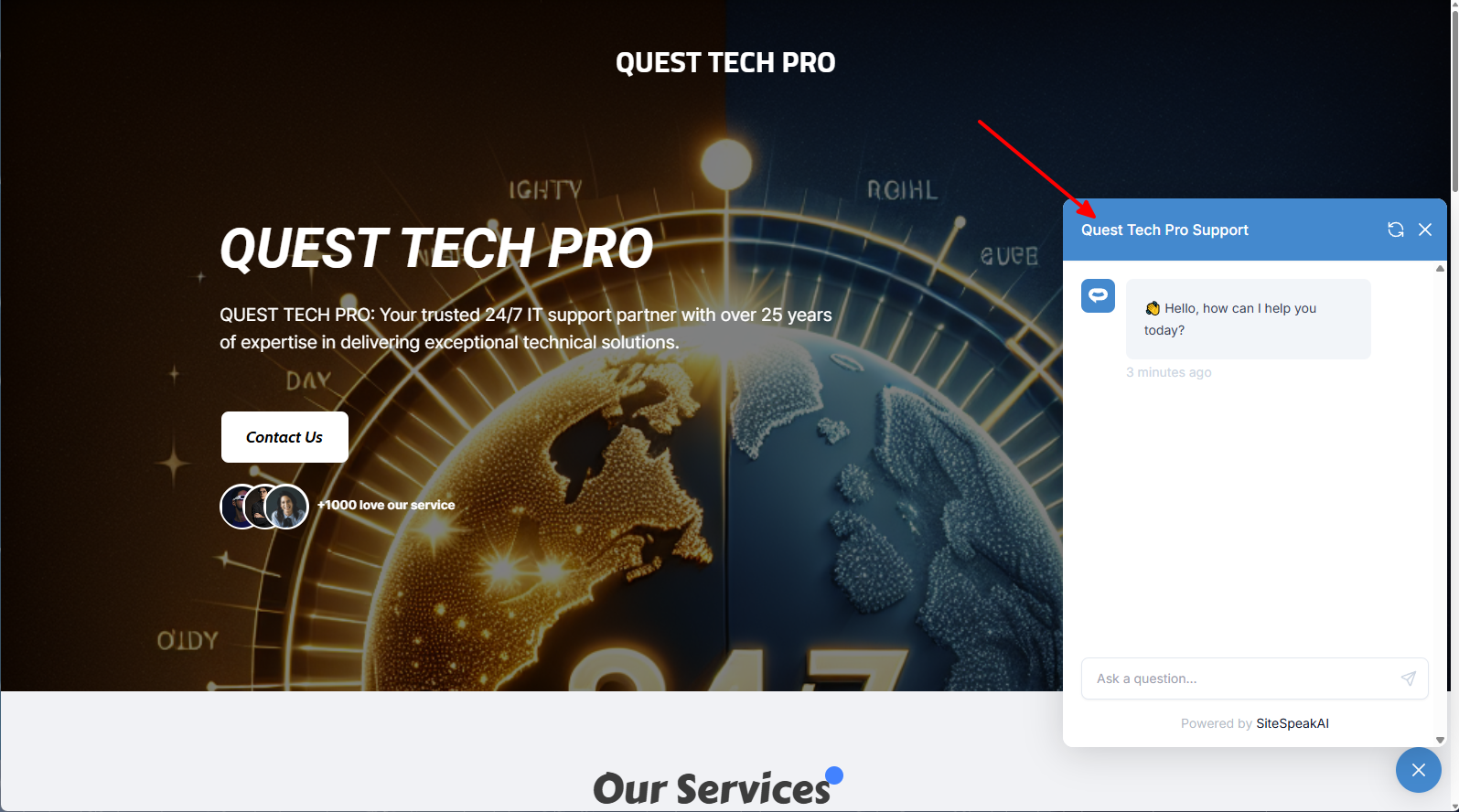Viewport: 1459px width, 812px height.
Task: Click the chatbot avatar icon
Action: 1098,295
